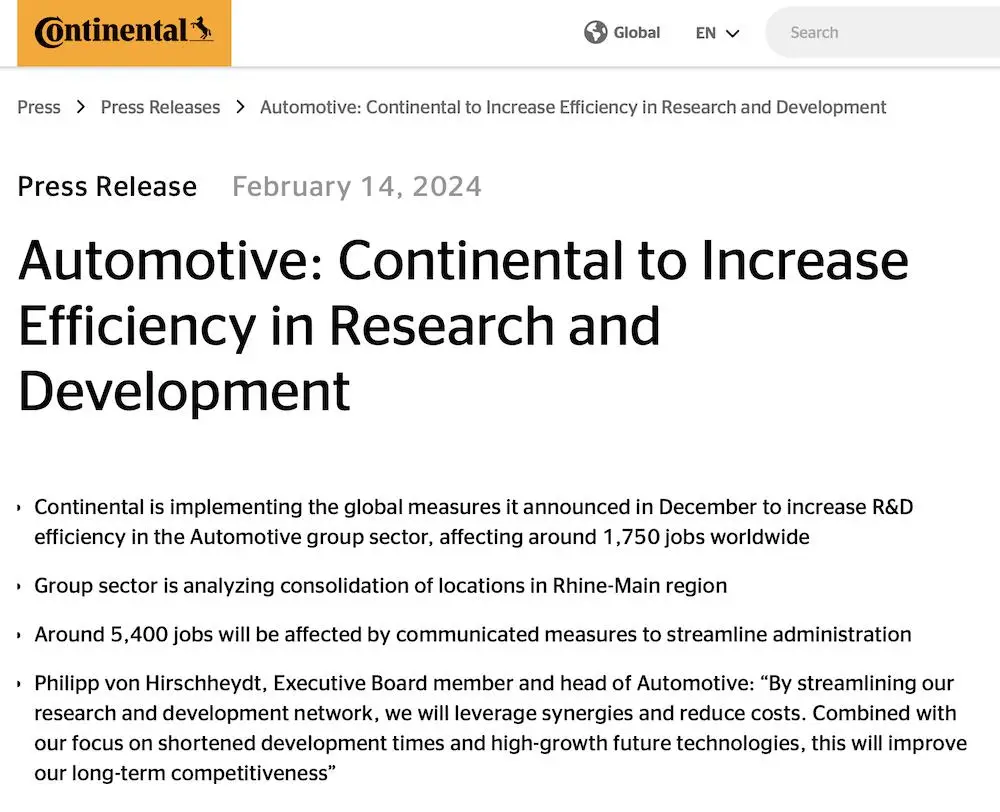The width and height of the screenshot is (1000, 812).
Task: Open the Global region selector text
Action: [636, 32]
